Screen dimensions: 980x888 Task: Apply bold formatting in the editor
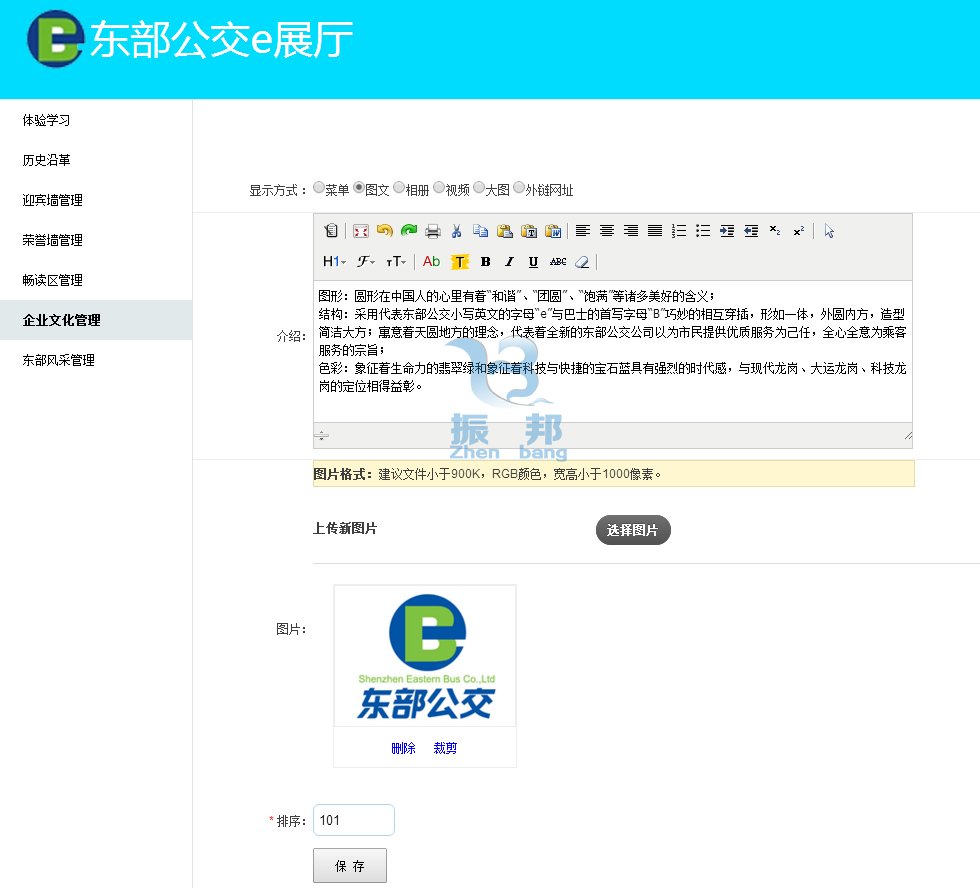(485, 262)
